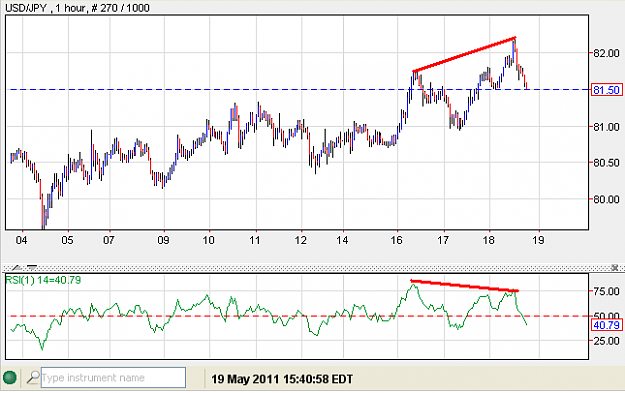Select the red trendline on RSI panel
The height and width of the screenshot is (393, 625).
pos(465,286)
